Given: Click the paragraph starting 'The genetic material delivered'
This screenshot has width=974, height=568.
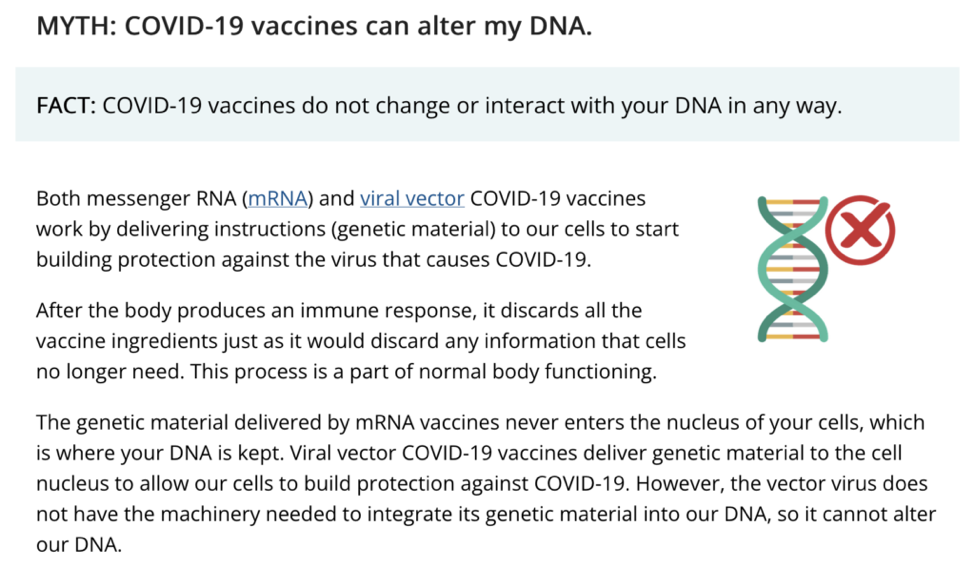Looking at the screenshot, I should [x=486, y=483].
